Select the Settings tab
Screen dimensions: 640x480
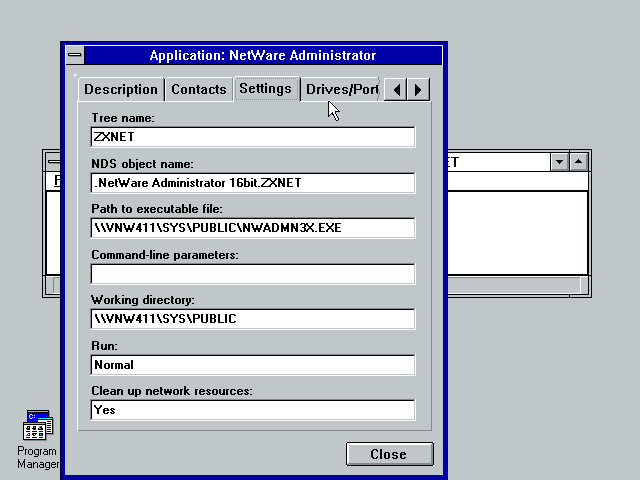(x=266, y=89)
